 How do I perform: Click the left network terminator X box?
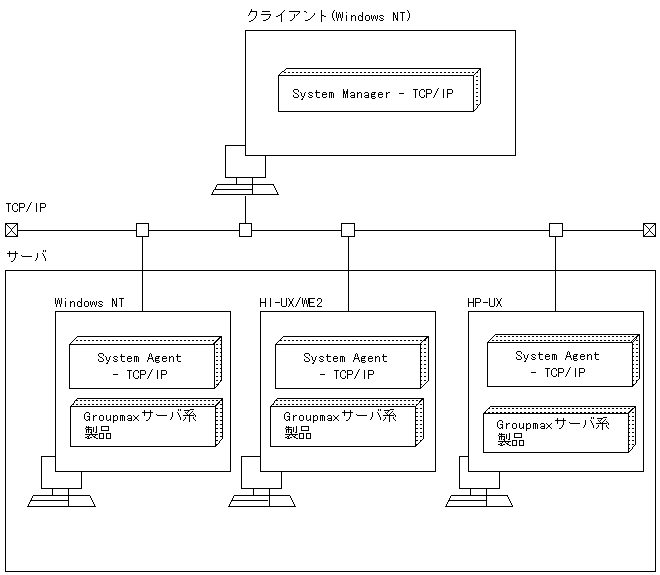[12, 230]
